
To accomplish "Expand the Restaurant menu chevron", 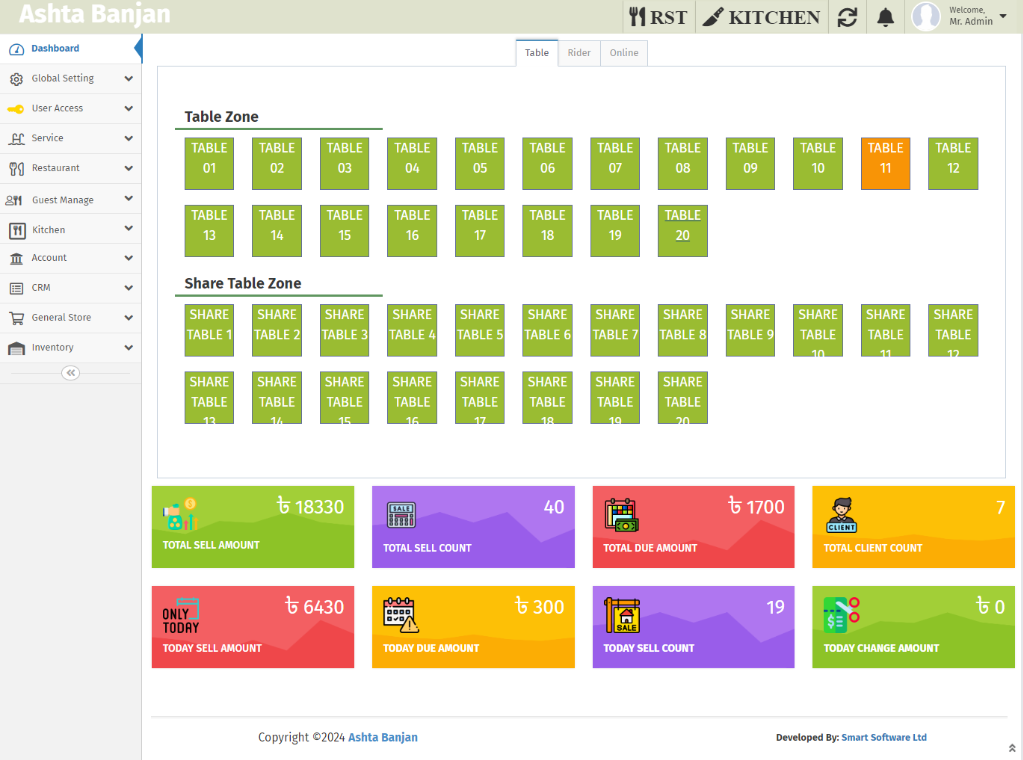I will click(x=129, y=168).
